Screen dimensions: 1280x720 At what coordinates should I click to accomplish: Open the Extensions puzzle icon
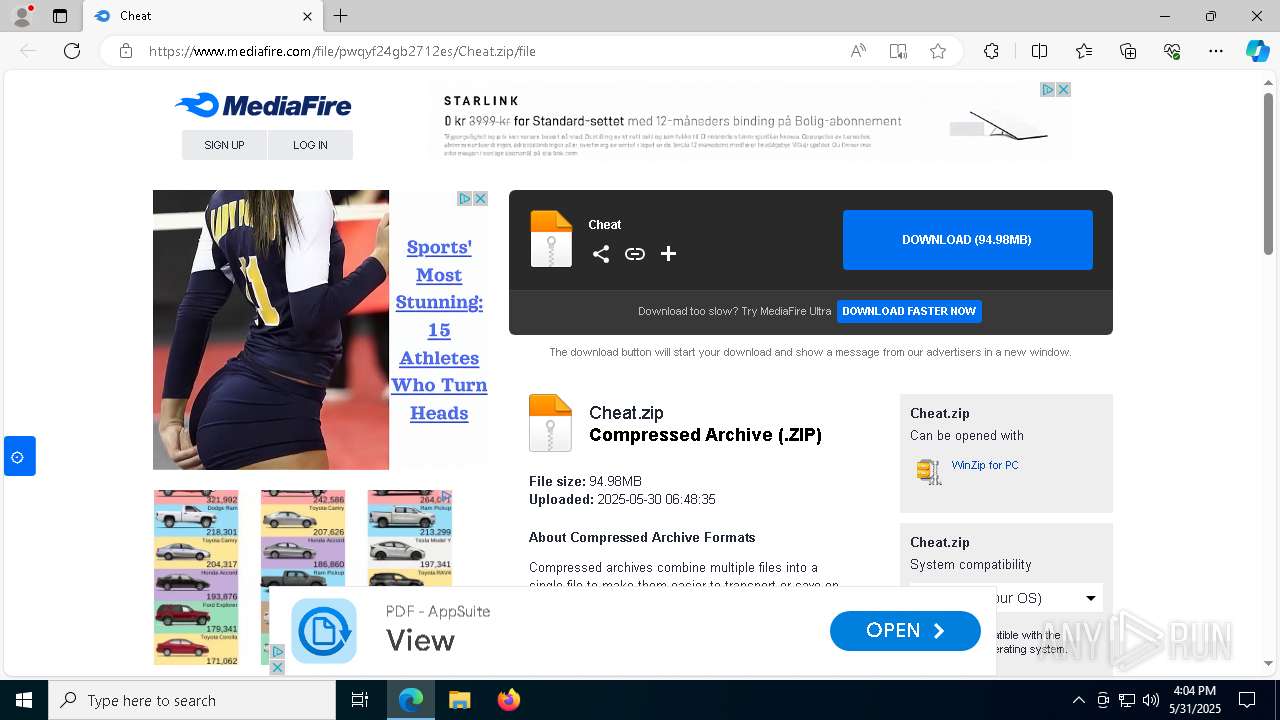[x=991, y=51]
